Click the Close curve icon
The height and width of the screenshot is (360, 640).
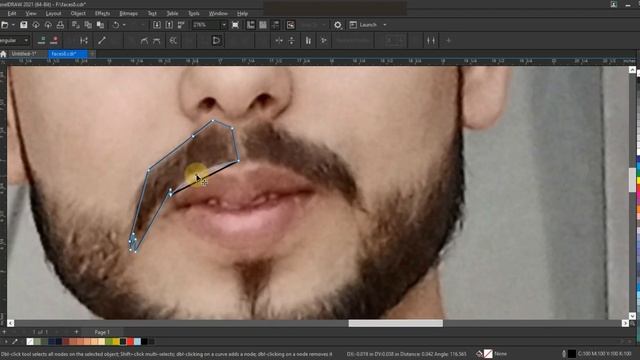(216, 40)
